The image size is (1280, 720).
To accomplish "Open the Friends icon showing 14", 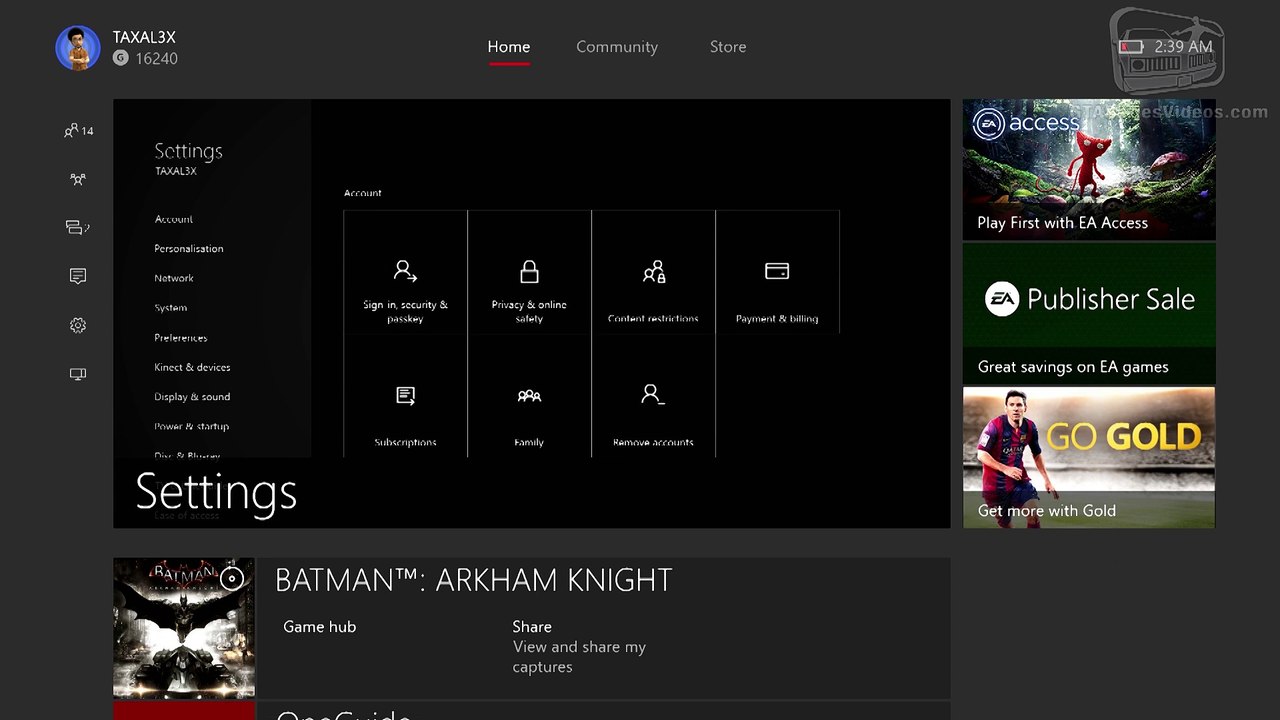I will click(78, 130).
